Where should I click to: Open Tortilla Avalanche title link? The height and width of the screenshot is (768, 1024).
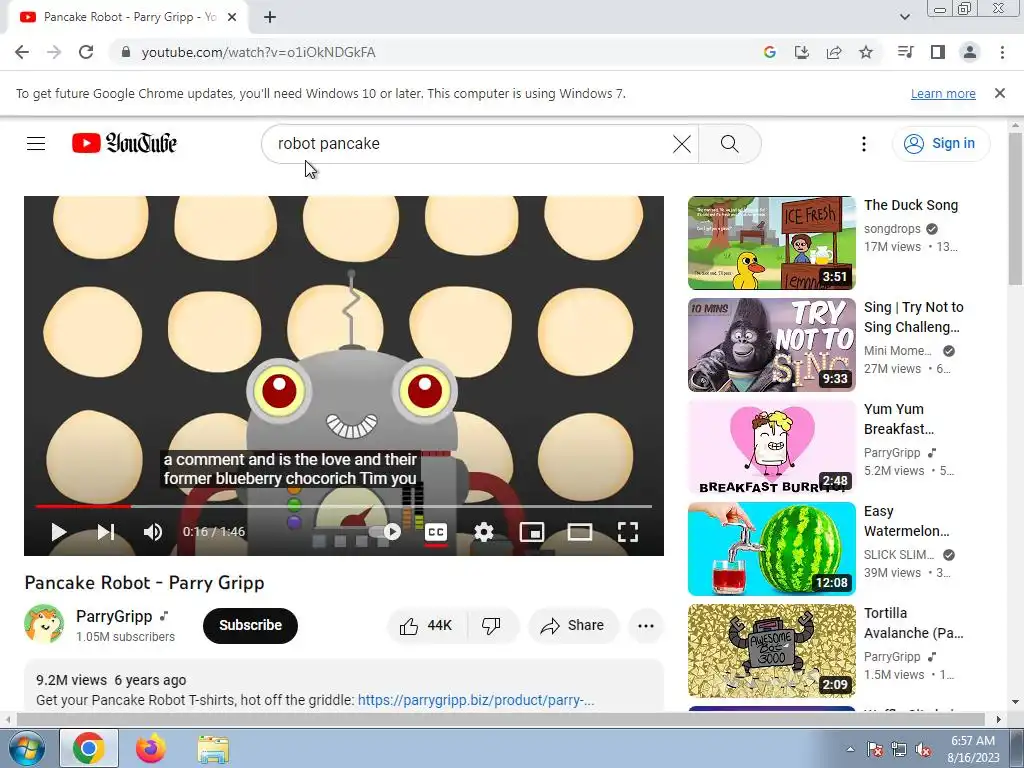(914, 623)
